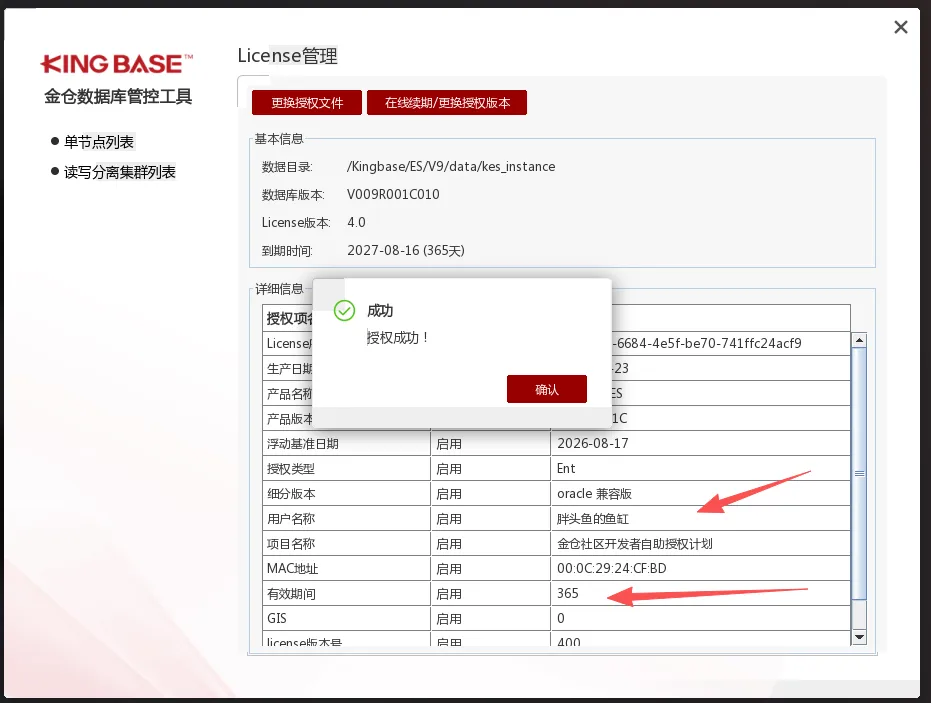Click 更换授权文件 button
Screen dimensions: 931x703
pos(306,103)
